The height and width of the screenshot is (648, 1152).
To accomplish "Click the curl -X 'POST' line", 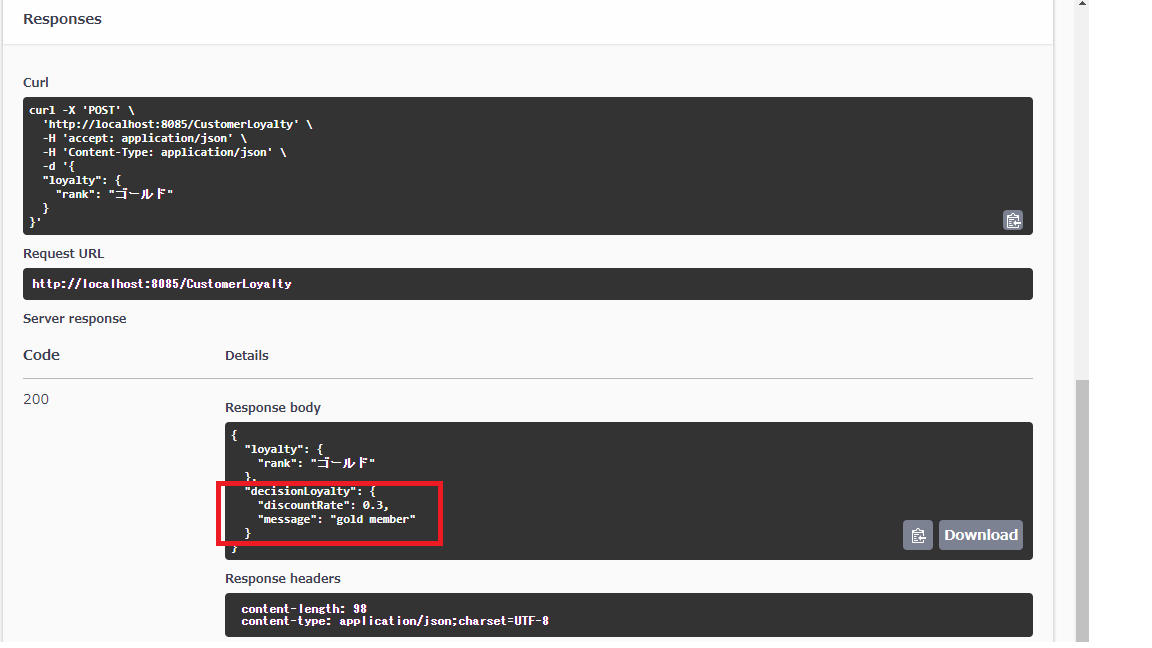I will 82,110.
